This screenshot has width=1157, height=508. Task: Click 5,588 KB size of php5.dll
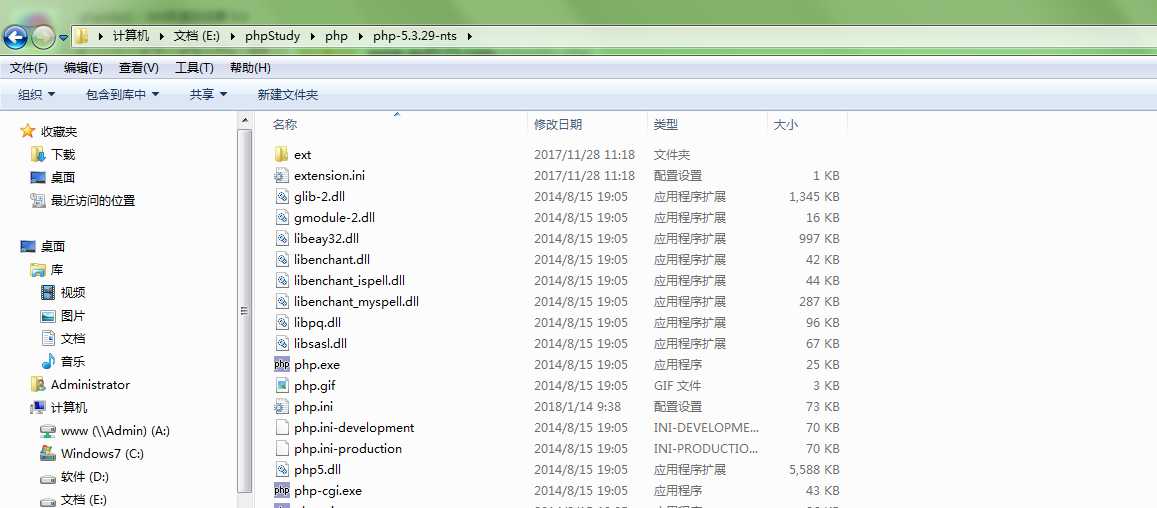(814, 470)
